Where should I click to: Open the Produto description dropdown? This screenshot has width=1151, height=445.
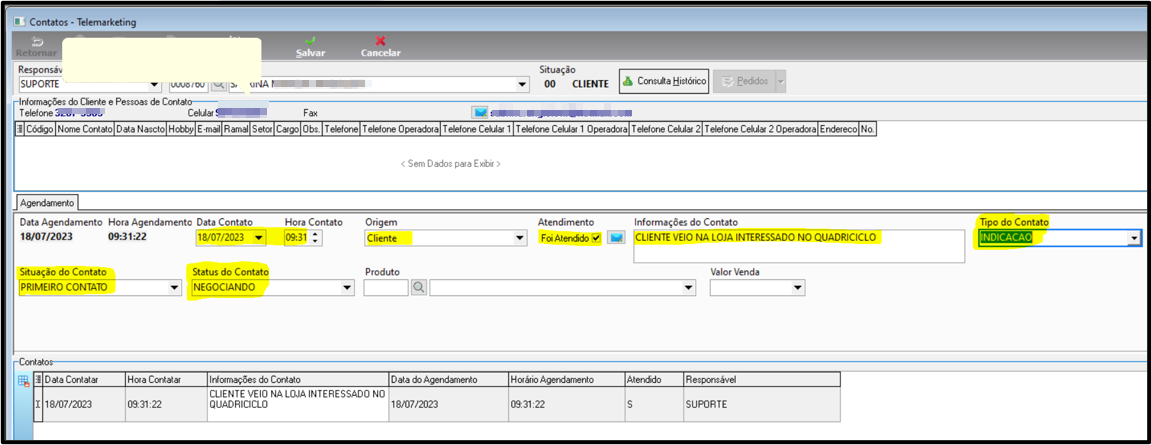coord(688,288)
